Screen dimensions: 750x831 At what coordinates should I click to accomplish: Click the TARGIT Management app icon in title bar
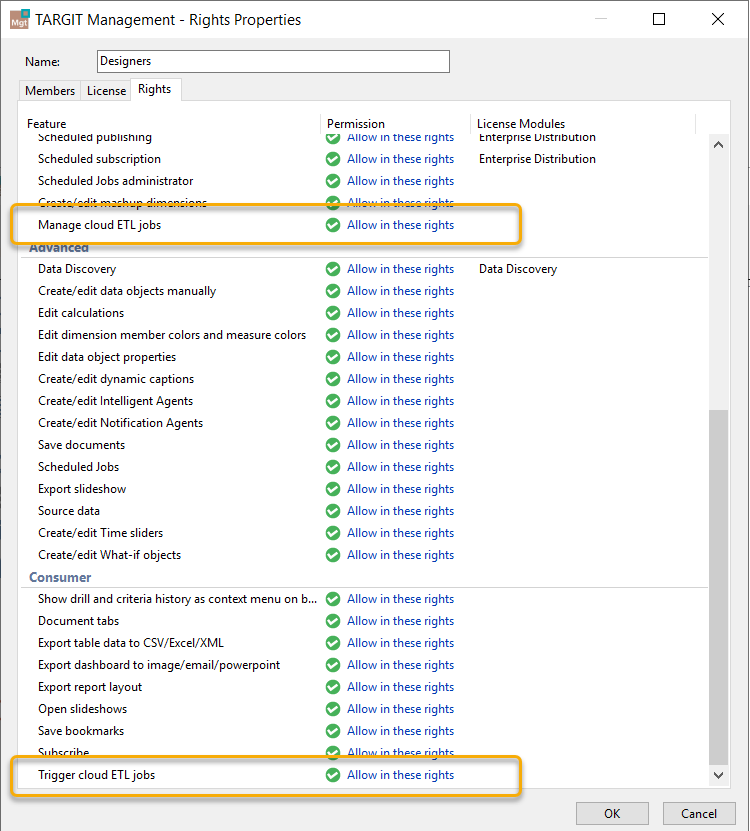[x=20, y=19]
